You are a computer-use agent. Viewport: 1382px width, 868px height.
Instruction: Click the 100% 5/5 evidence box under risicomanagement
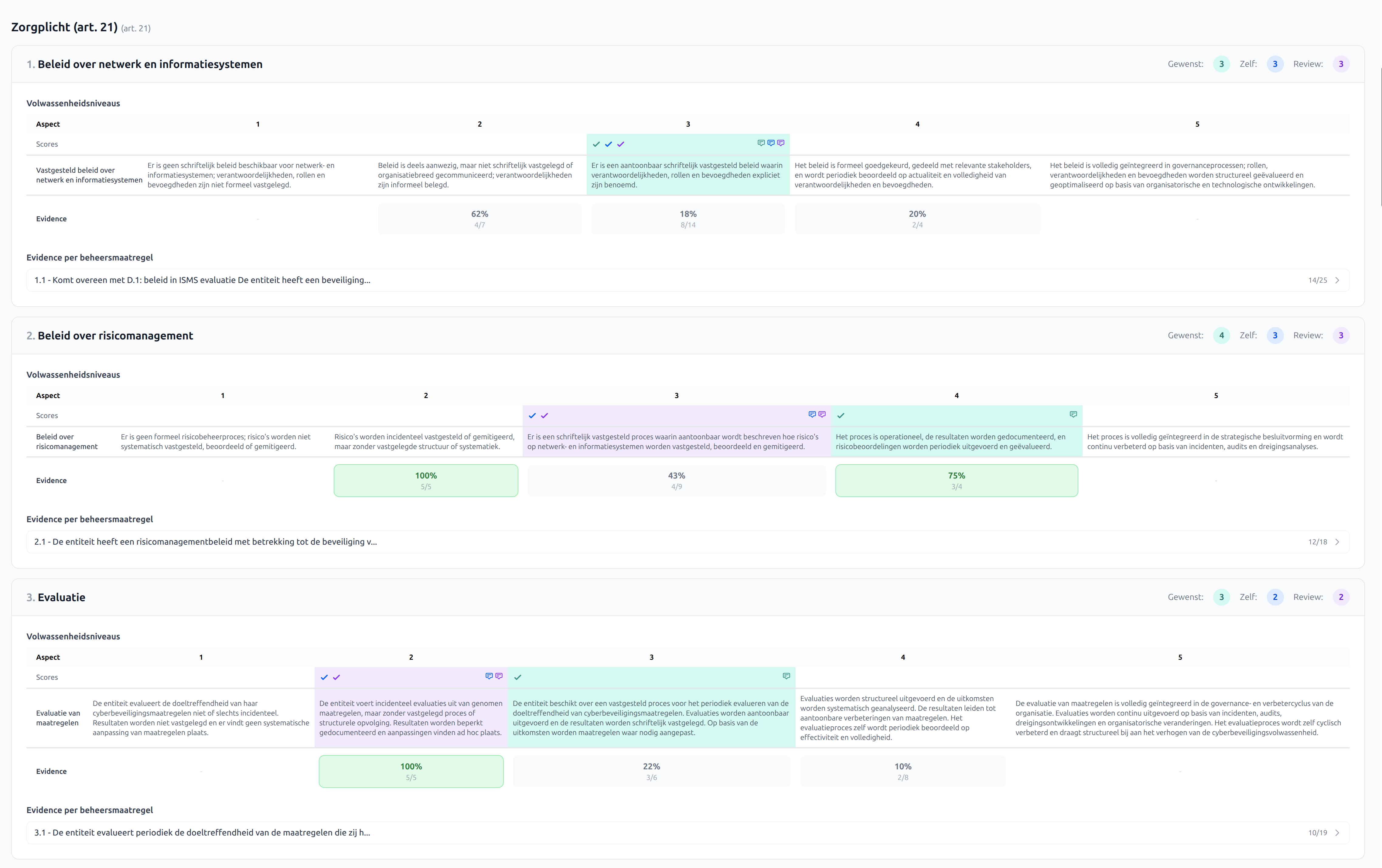[426, 481]
